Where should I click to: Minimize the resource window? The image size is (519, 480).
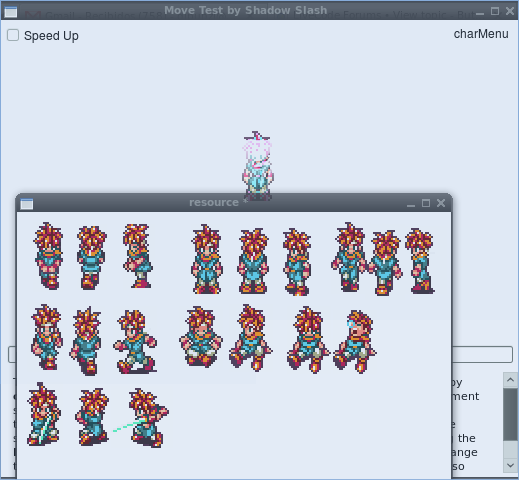(411, 204)
